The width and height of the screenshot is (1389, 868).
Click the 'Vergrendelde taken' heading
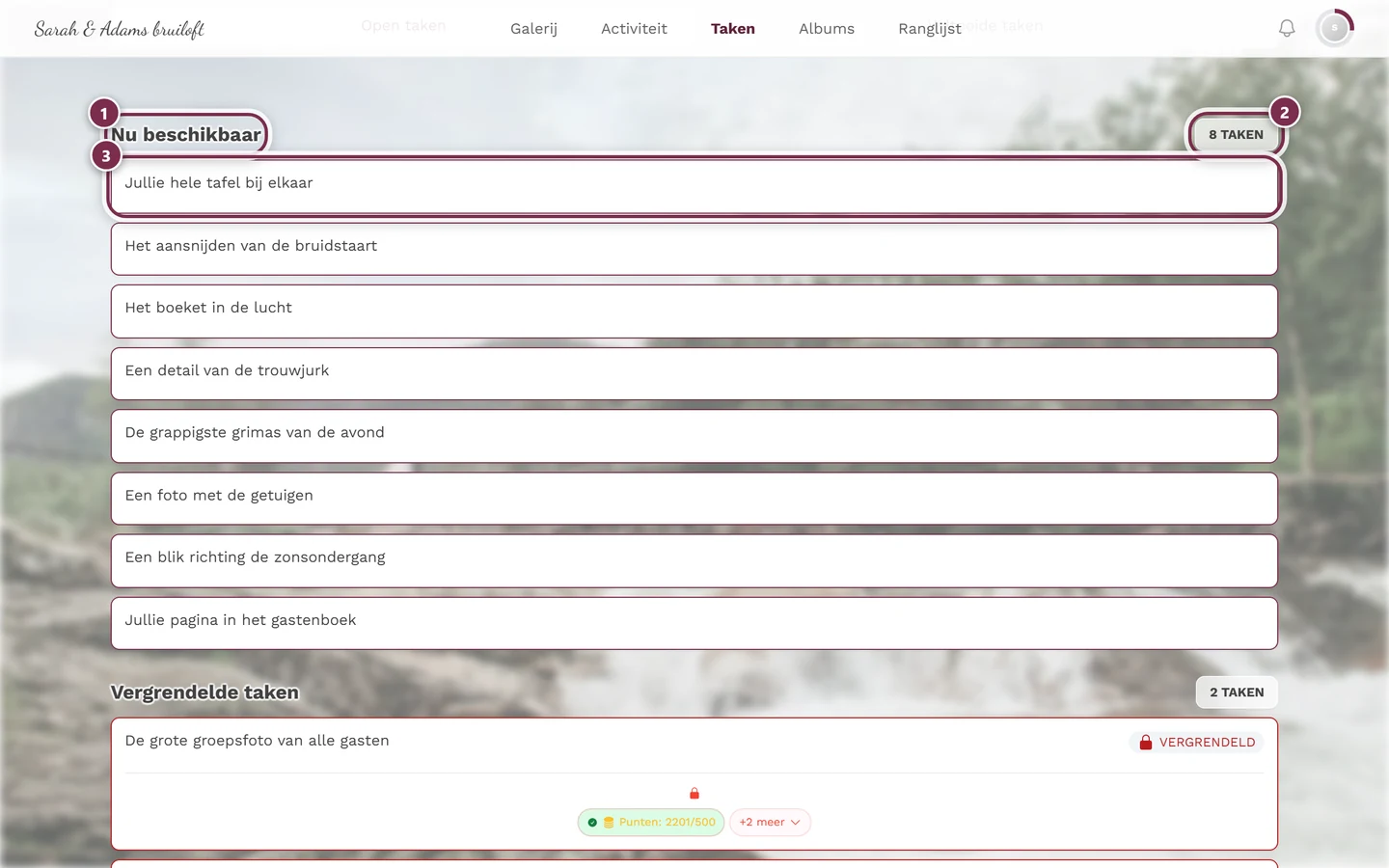204,692
